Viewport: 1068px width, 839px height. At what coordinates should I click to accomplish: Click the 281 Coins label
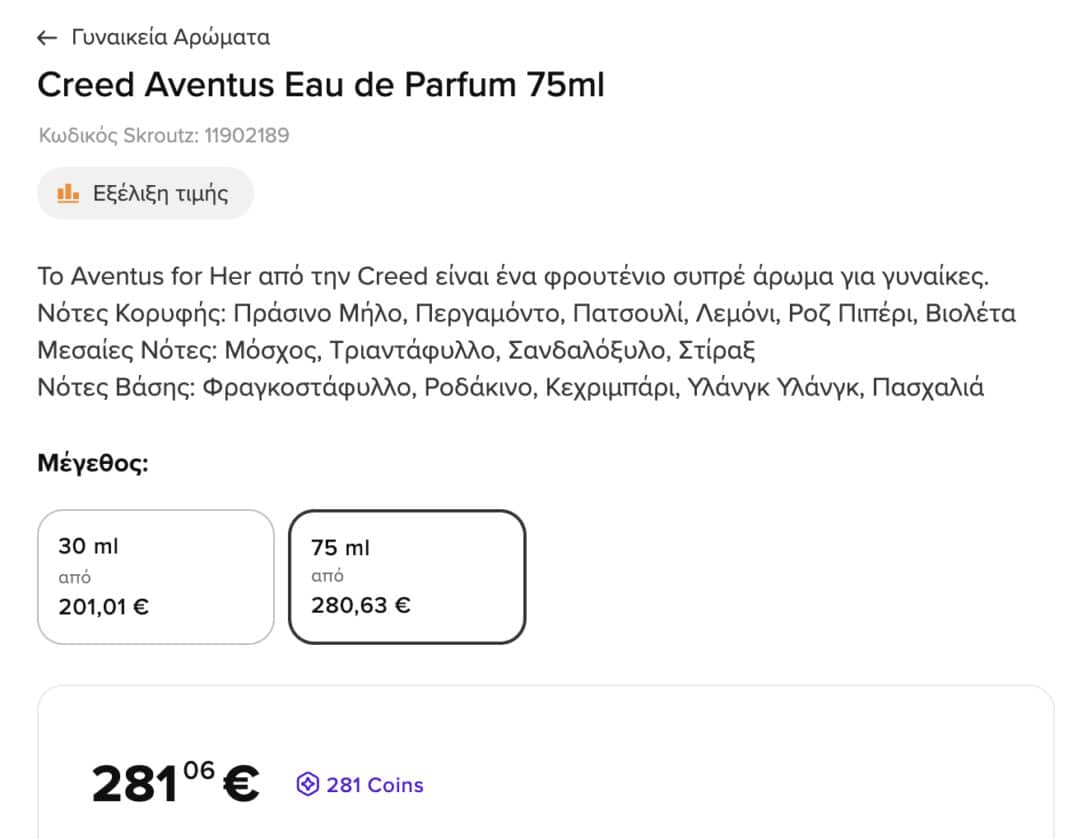pos(375,785)
